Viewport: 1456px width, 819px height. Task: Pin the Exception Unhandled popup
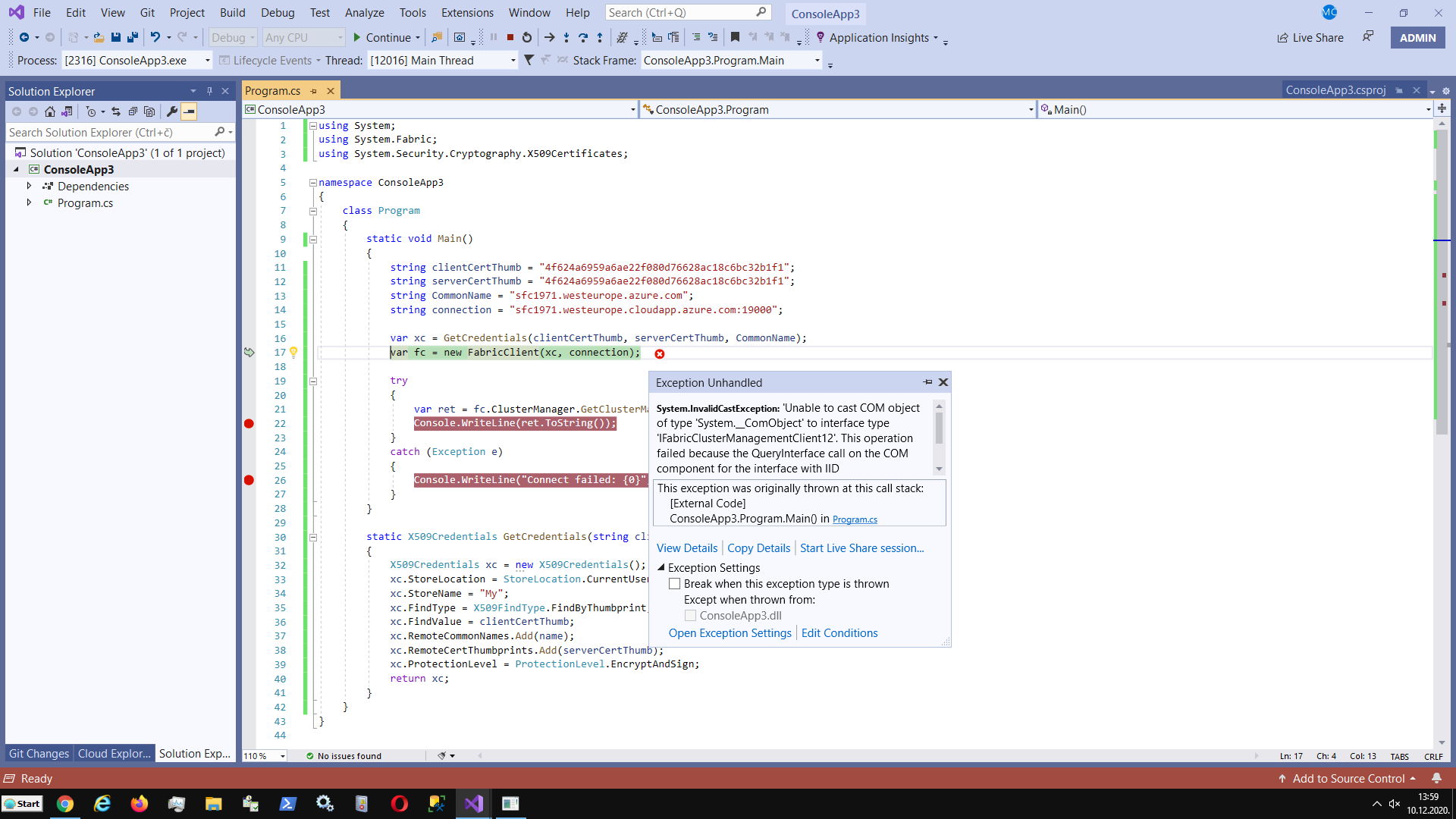click(x=928, y=382)
